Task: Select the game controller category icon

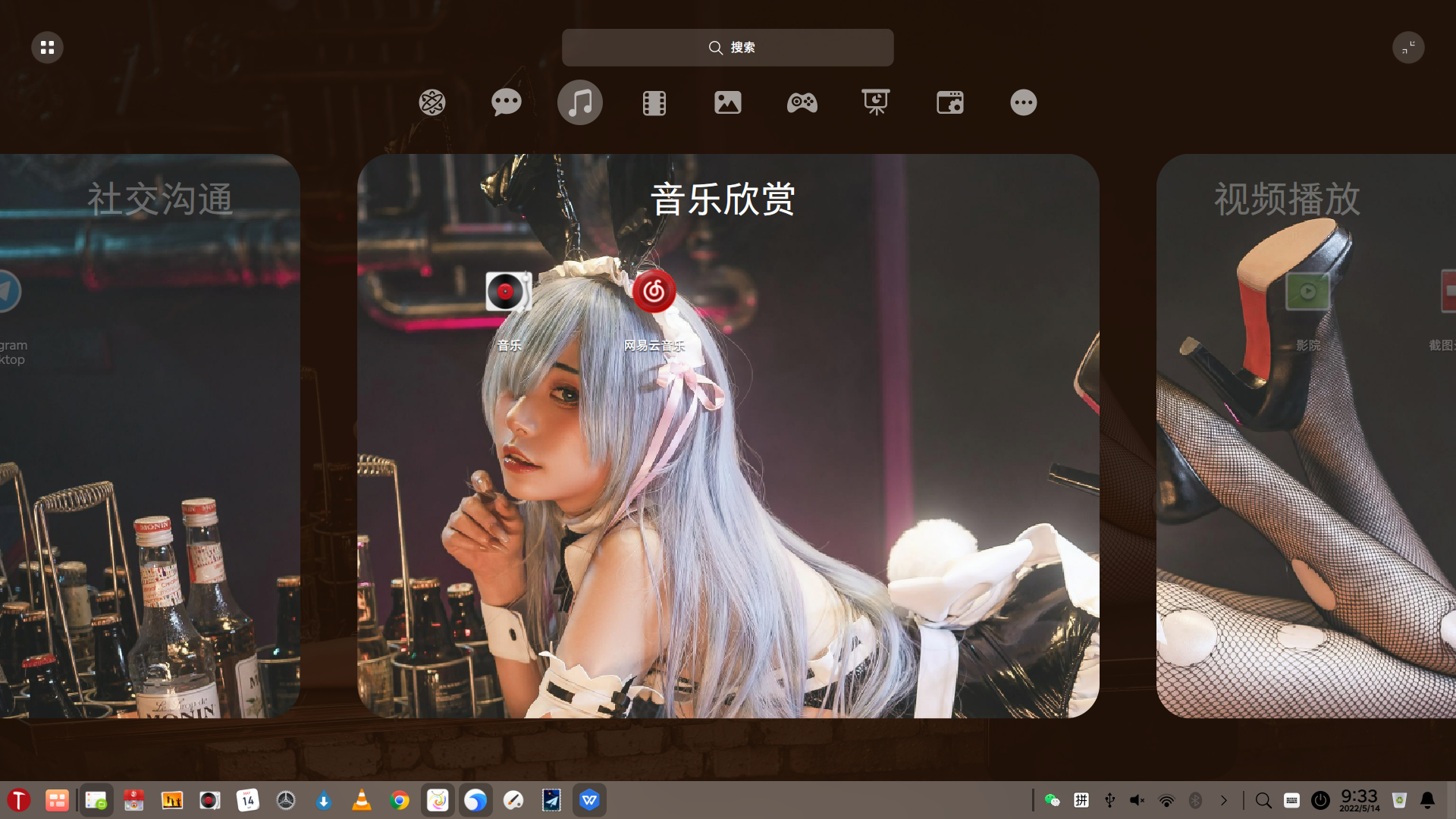Action: tap(802, 102)
